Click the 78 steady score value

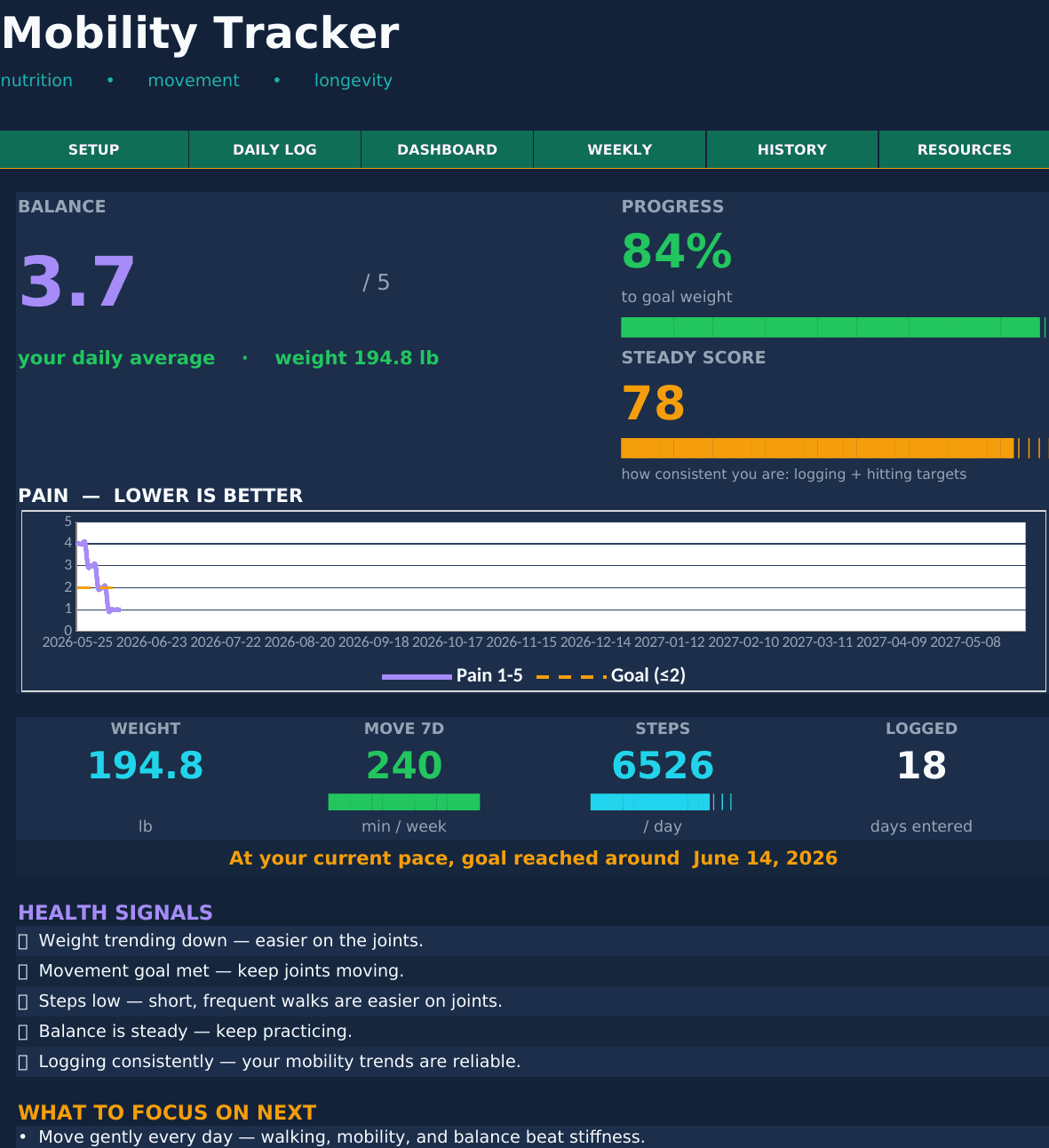[654, 403]
